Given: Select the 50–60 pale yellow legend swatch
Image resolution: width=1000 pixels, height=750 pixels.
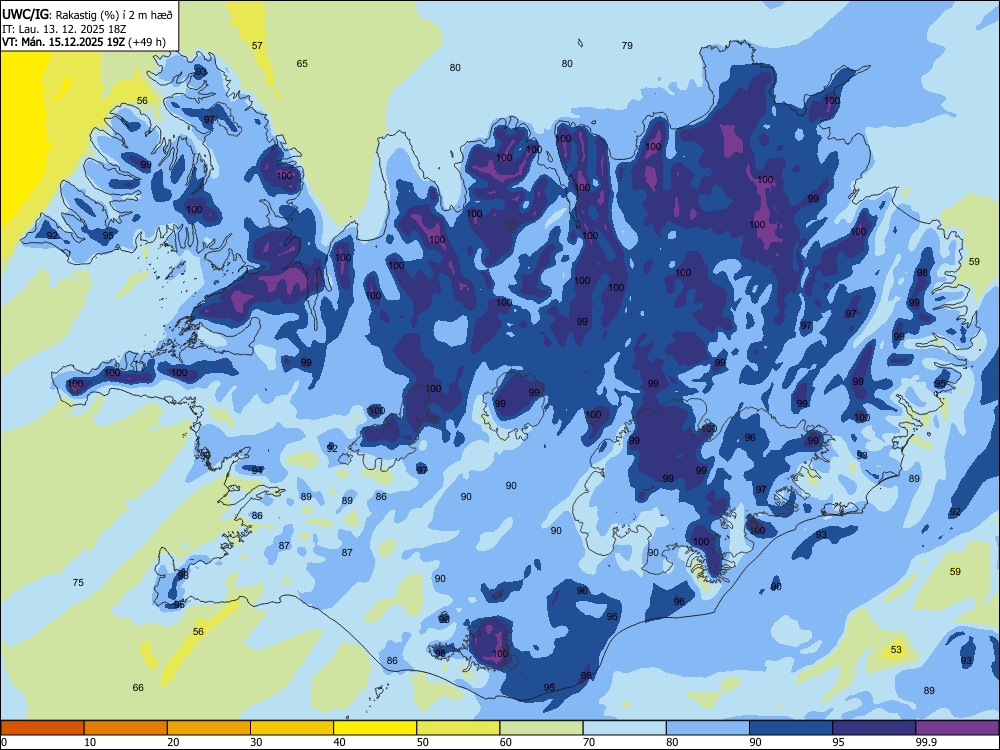Looking at the screenshot, I should coord(458,728).
